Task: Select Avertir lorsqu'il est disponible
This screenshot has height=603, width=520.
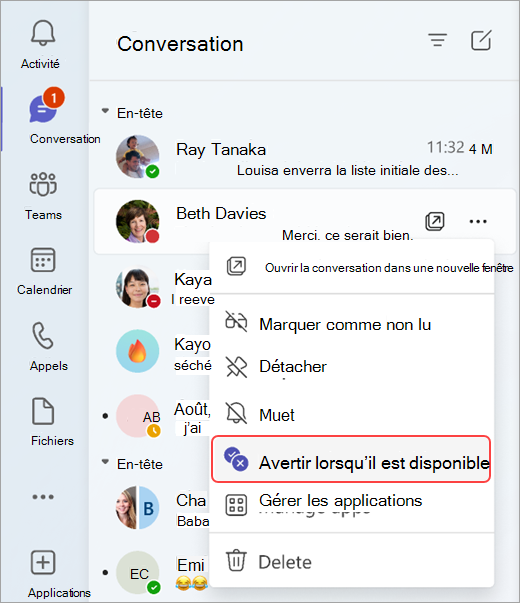Action: click(351, 459)
